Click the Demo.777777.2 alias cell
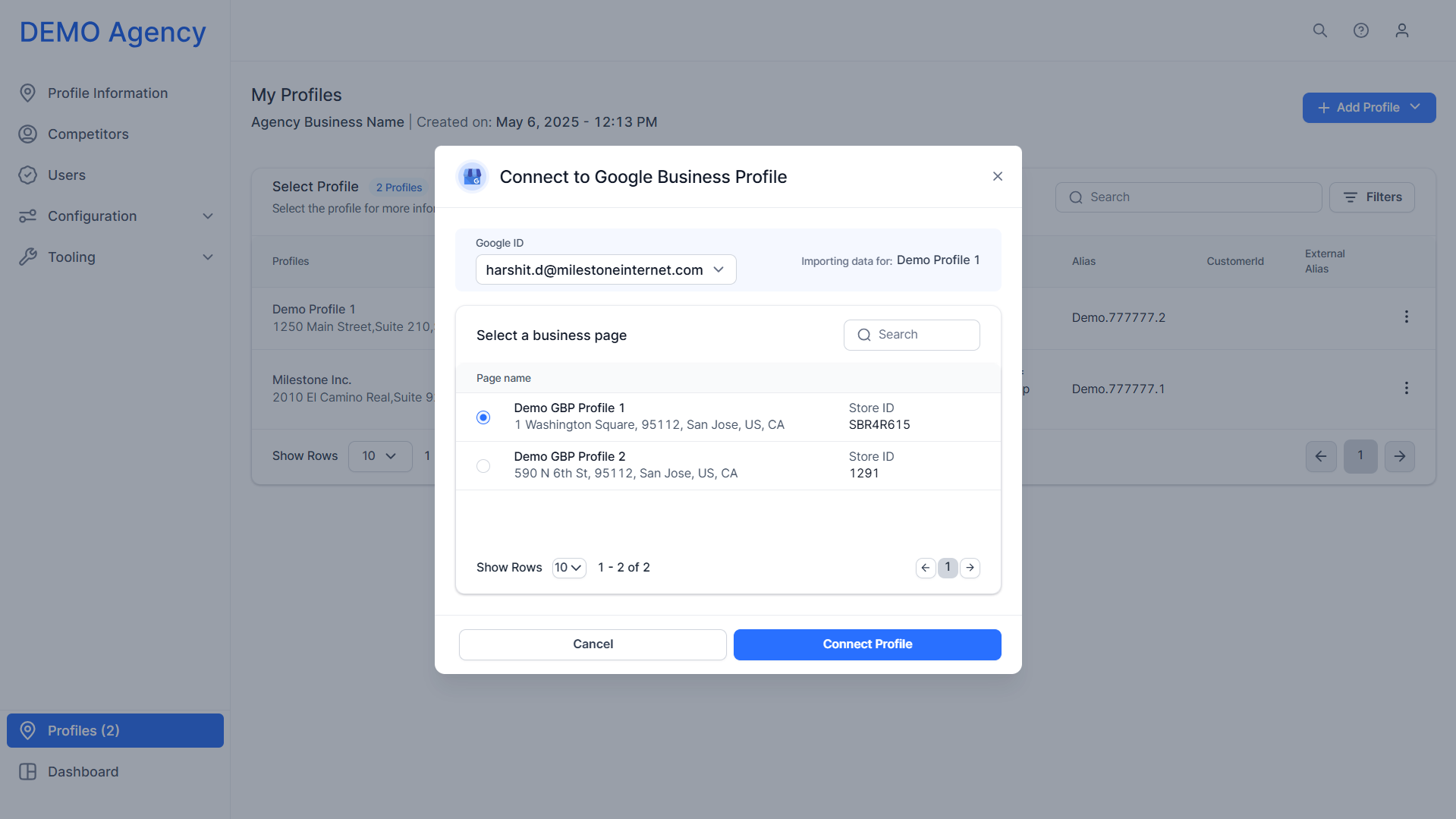 (x=1118, y=317)
